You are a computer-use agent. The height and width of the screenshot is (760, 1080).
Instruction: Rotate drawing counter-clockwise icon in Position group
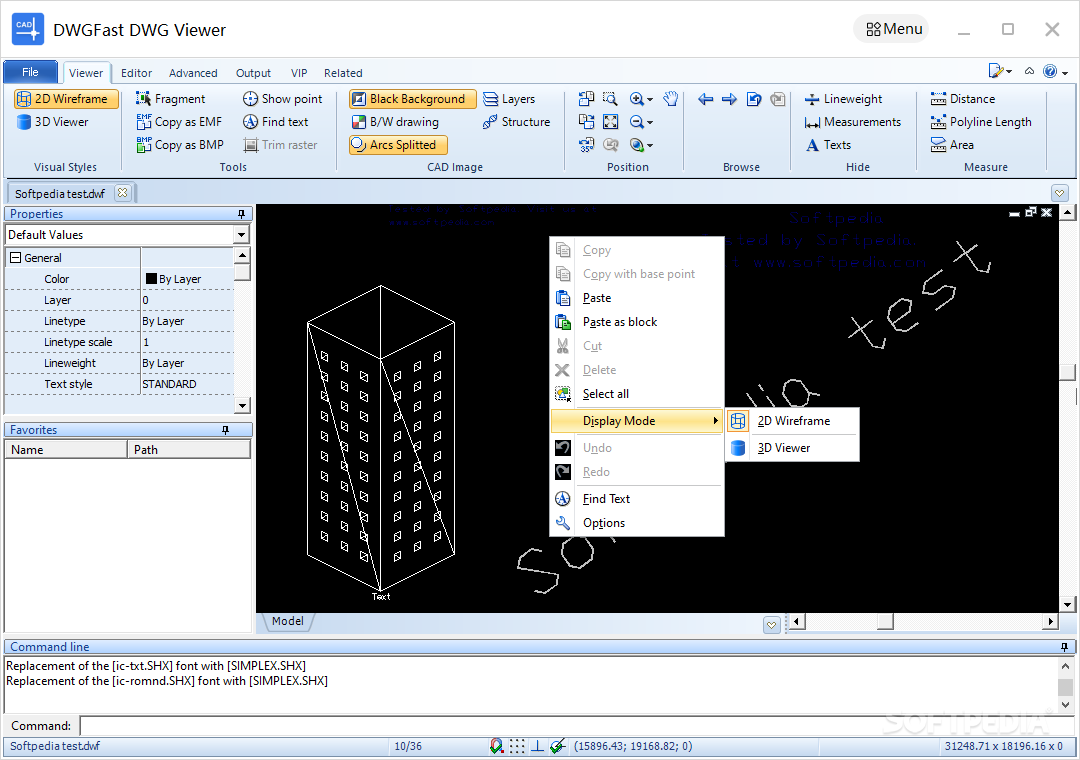pos(586,99)
